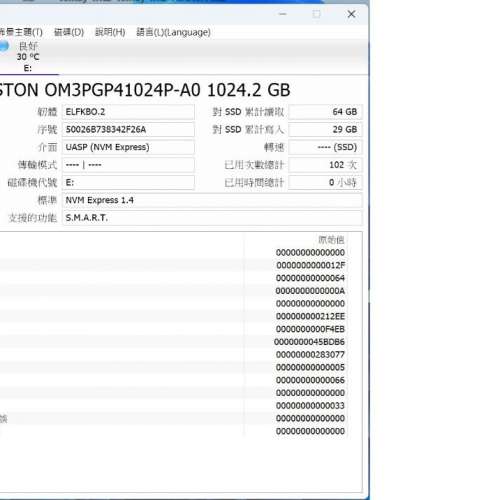
Task: Select raw value 00000000000064
Action: pos(310,278)
